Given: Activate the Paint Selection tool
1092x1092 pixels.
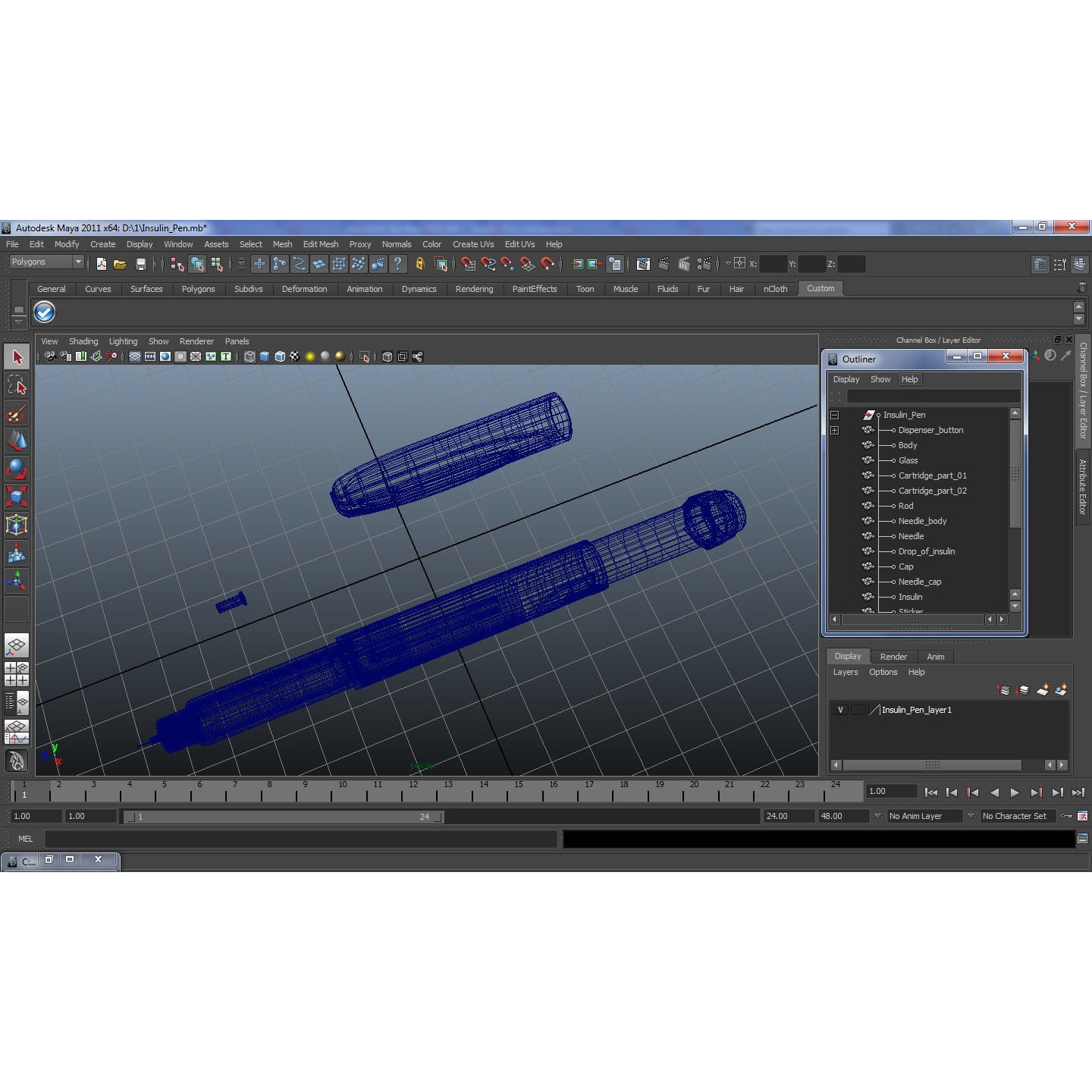Looking at the screenshot, I should pos(17,413).
